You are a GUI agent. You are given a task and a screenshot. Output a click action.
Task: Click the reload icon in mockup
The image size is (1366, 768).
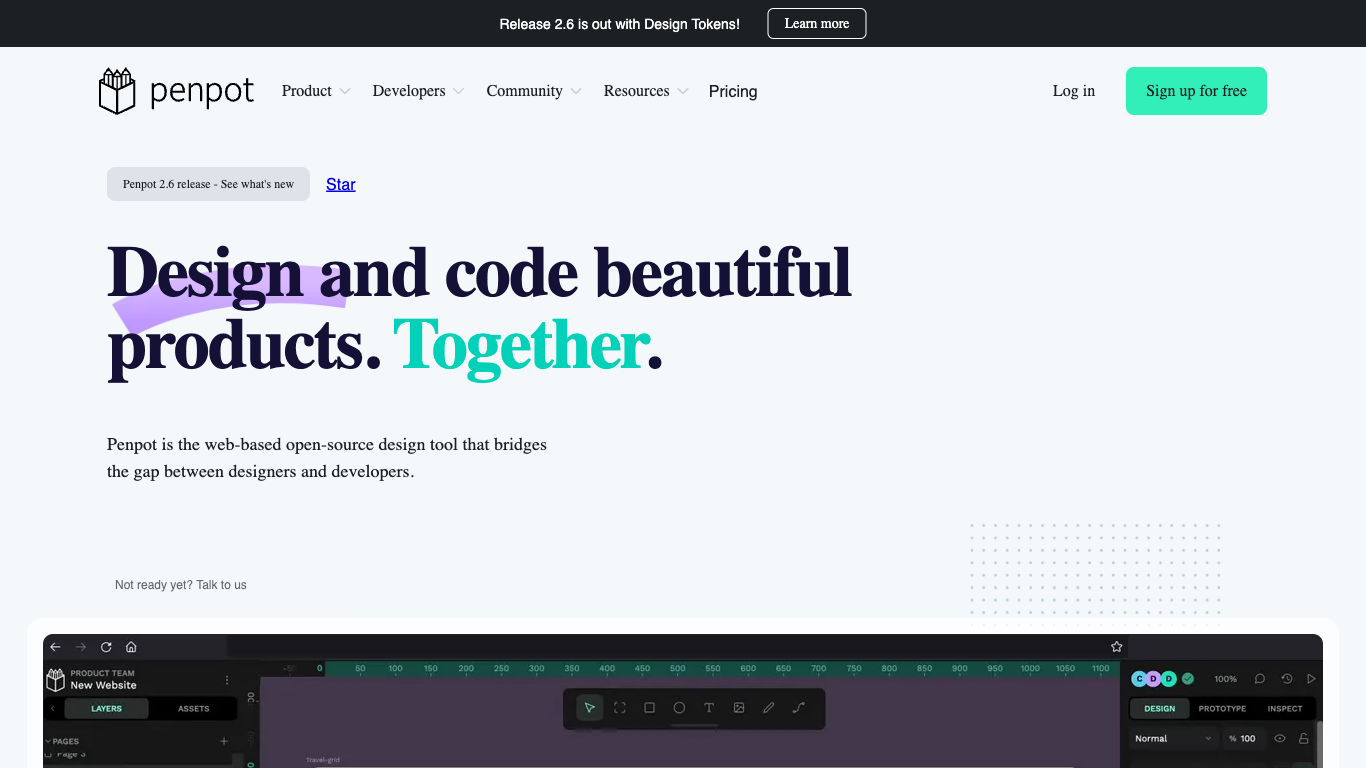click(106, 647)
